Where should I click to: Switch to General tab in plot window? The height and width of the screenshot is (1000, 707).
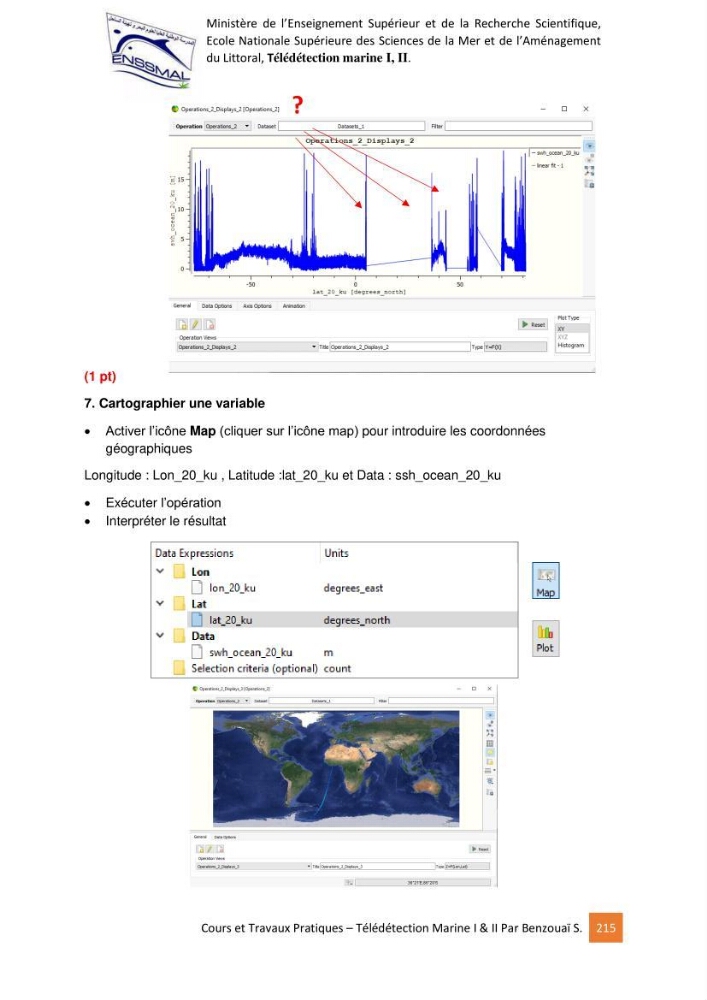(182, 306)
